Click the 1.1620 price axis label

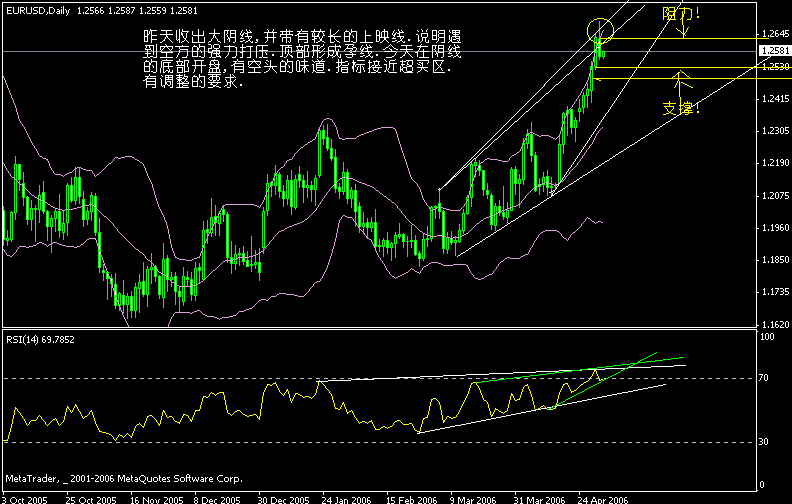(x=775, y=324)
